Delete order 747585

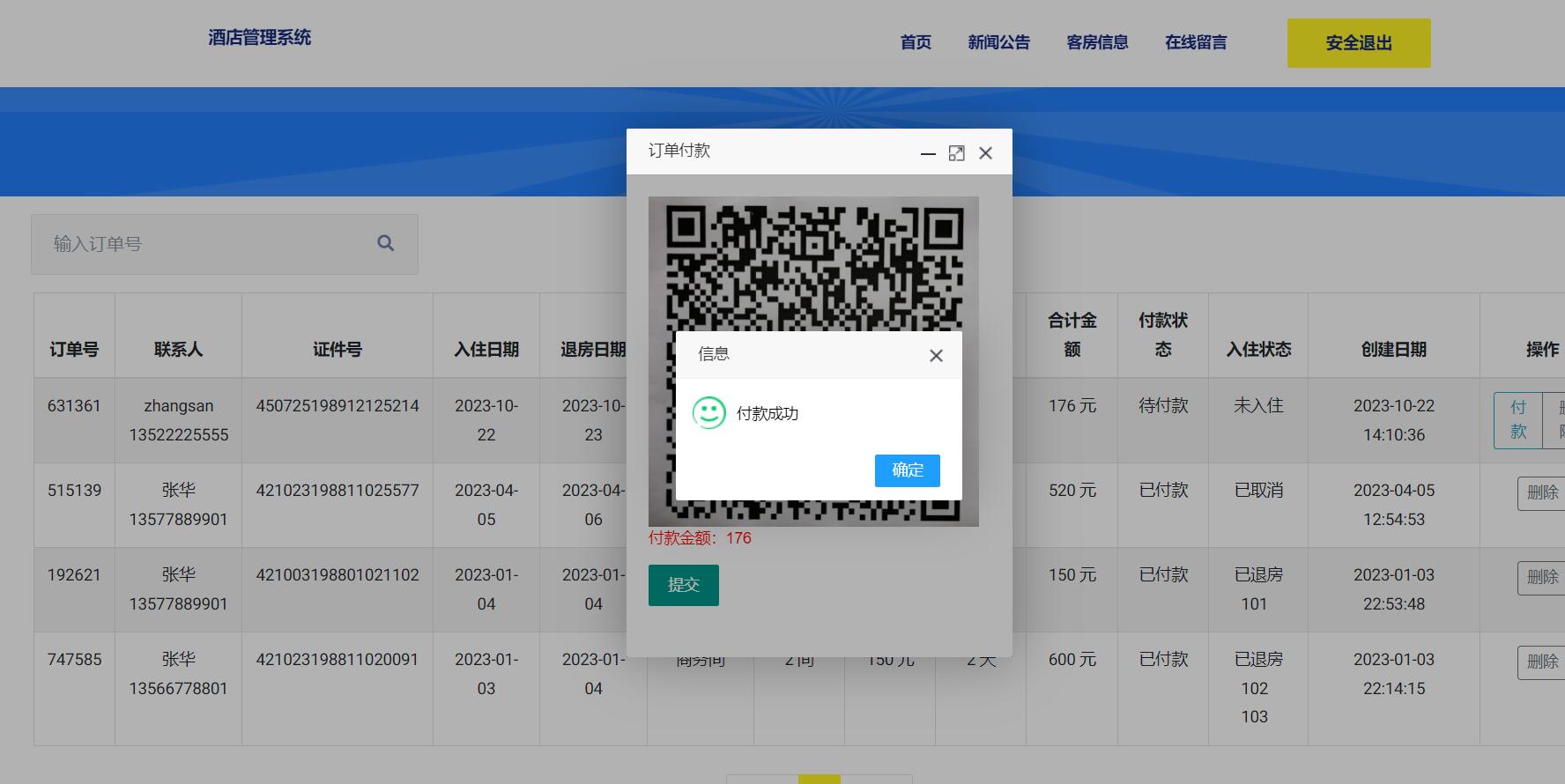point(1542,662)
